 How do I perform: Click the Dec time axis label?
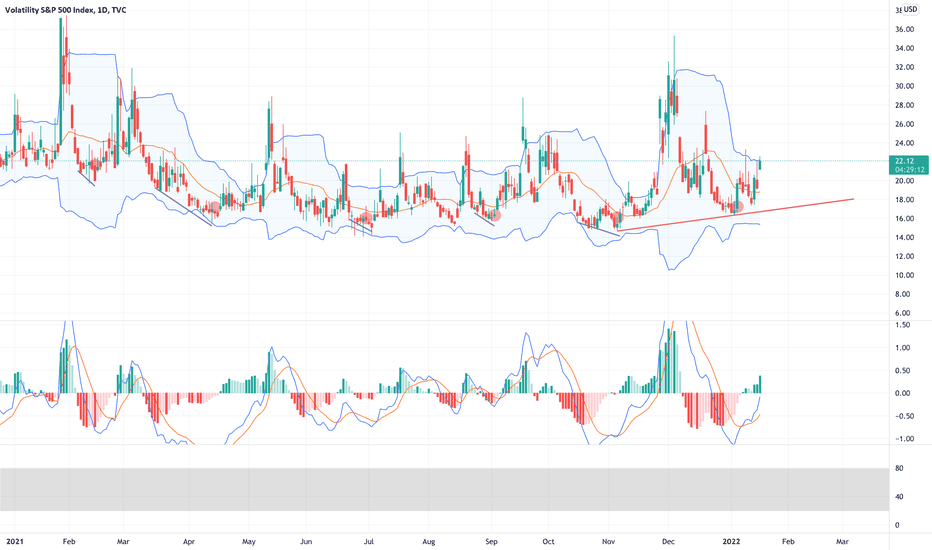(668, 542)
